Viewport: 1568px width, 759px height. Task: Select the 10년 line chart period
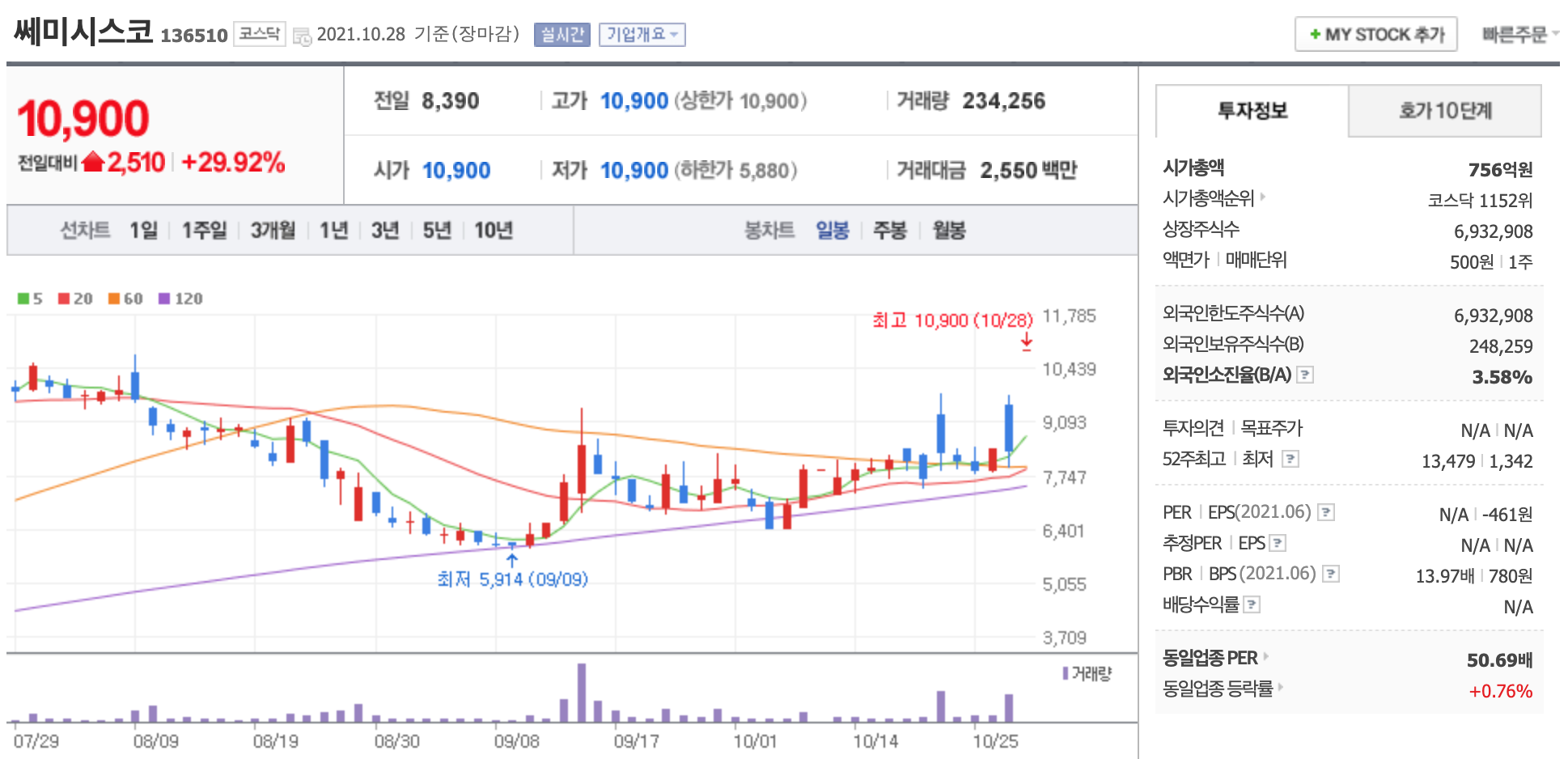[494, 231]
